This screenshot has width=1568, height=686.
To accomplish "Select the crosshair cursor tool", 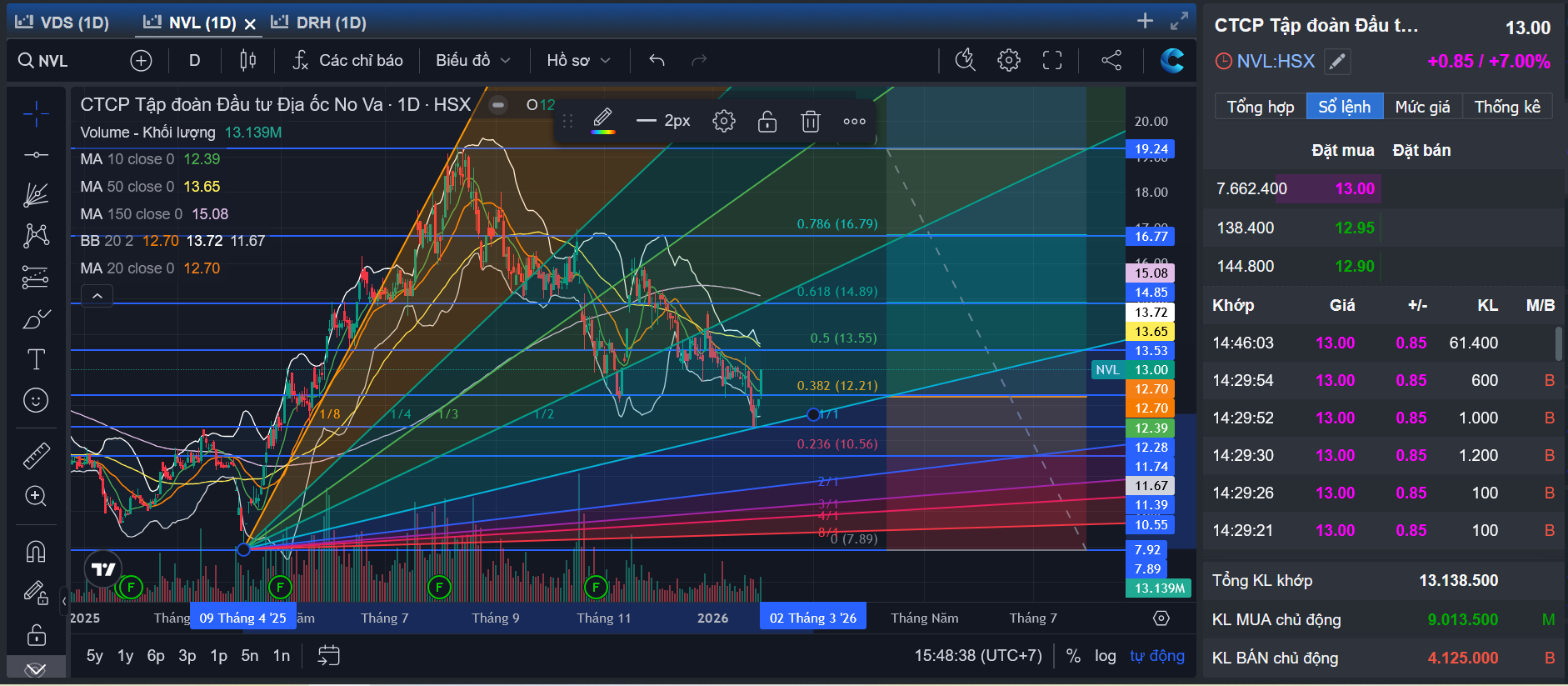I will [36, 113].
